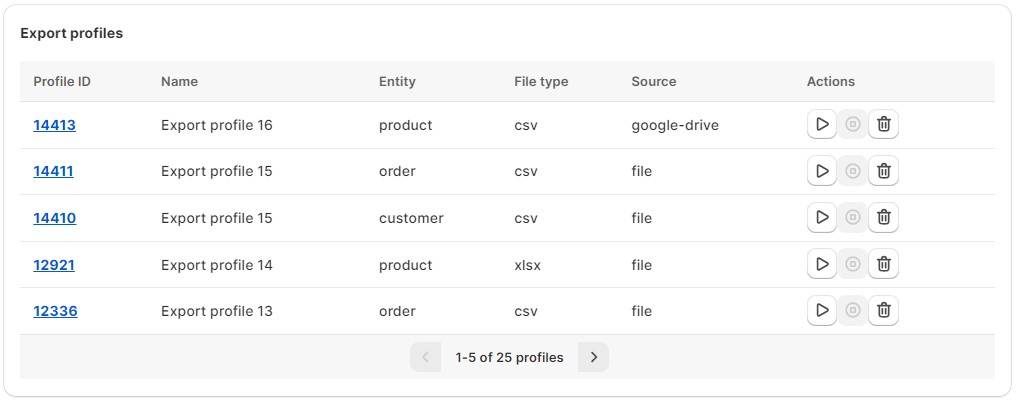1017x403 pixels.
Task: Click file source in row 12336
Action: point(641,311)
